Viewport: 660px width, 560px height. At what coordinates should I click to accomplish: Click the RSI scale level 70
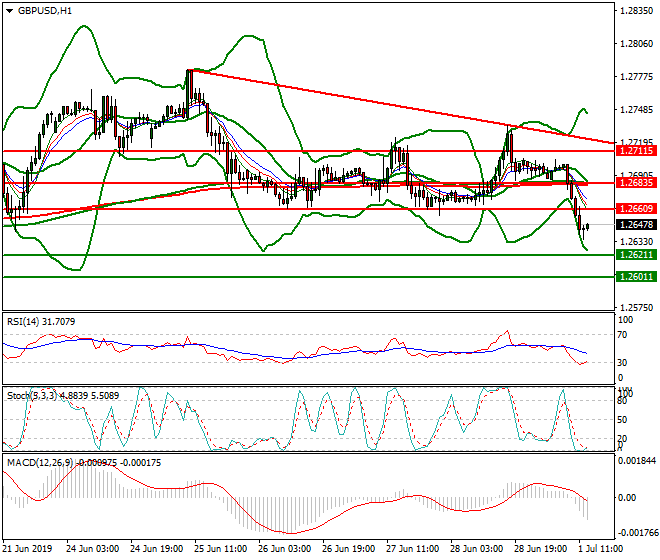click(x=622, y=335)
